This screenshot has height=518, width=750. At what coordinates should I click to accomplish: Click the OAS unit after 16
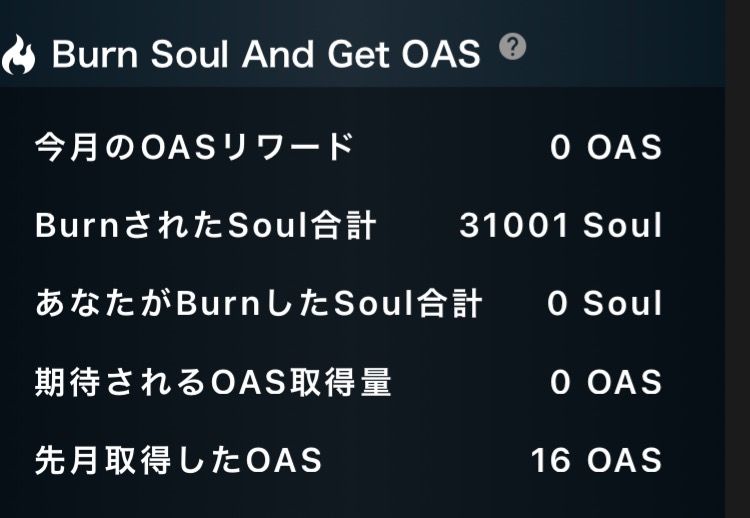[x=624, y=460]
